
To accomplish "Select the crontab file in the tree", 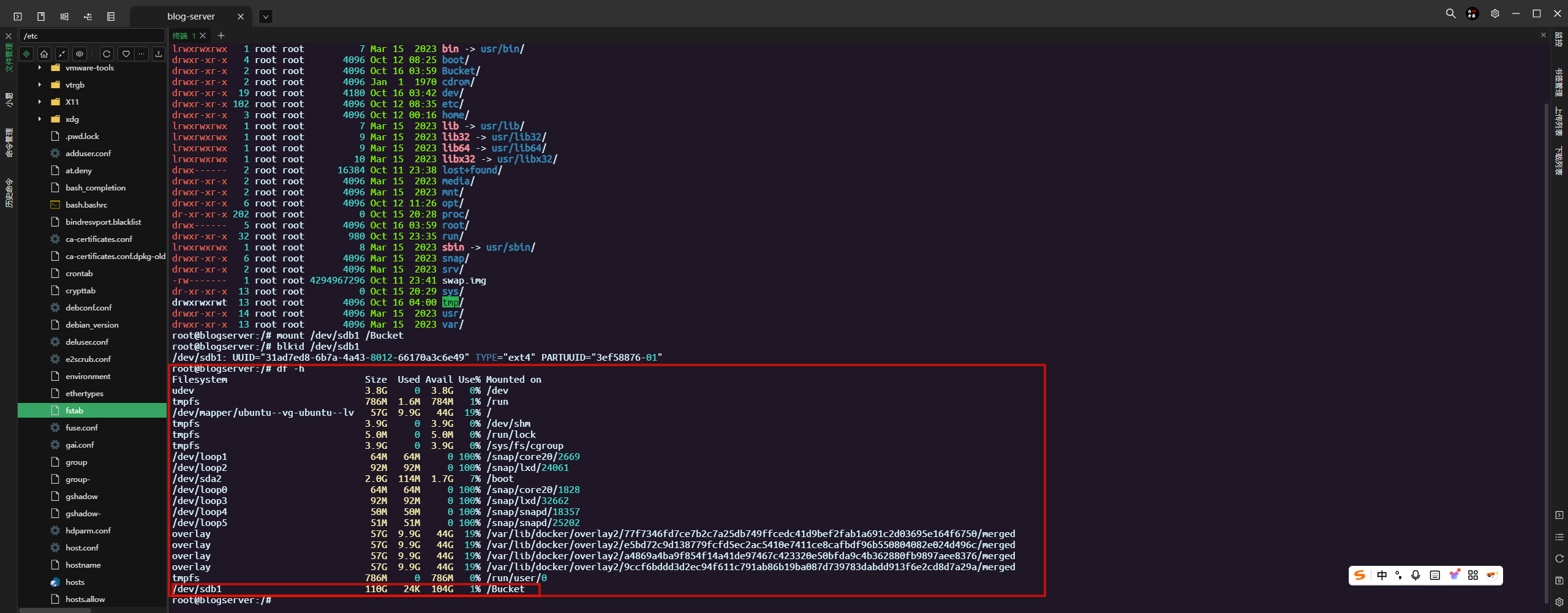I will pyautogui.click(x=79, y=274).
